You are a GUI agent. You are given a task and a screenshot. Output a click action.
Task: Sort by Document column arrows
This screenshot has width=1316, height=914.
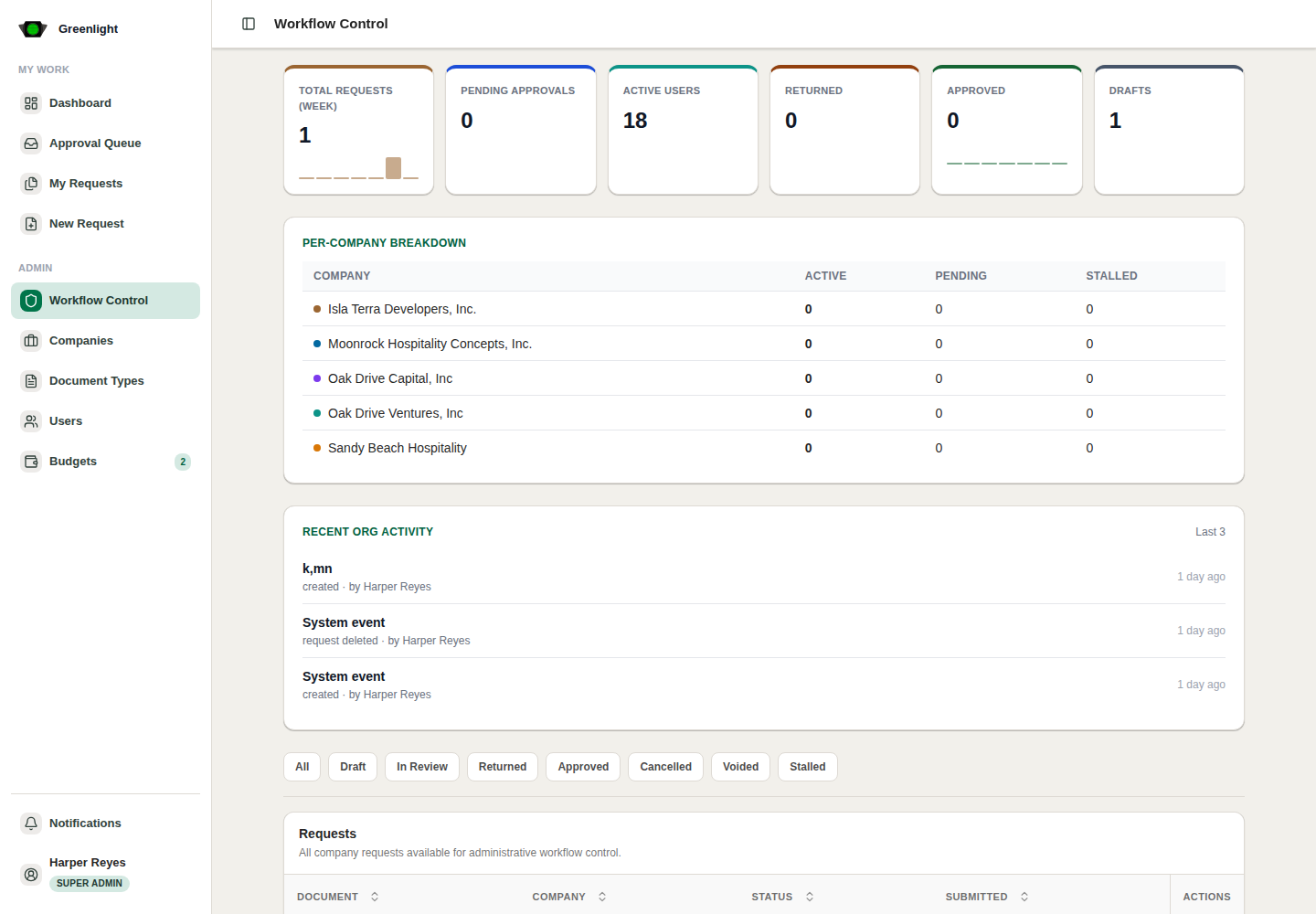375,897
